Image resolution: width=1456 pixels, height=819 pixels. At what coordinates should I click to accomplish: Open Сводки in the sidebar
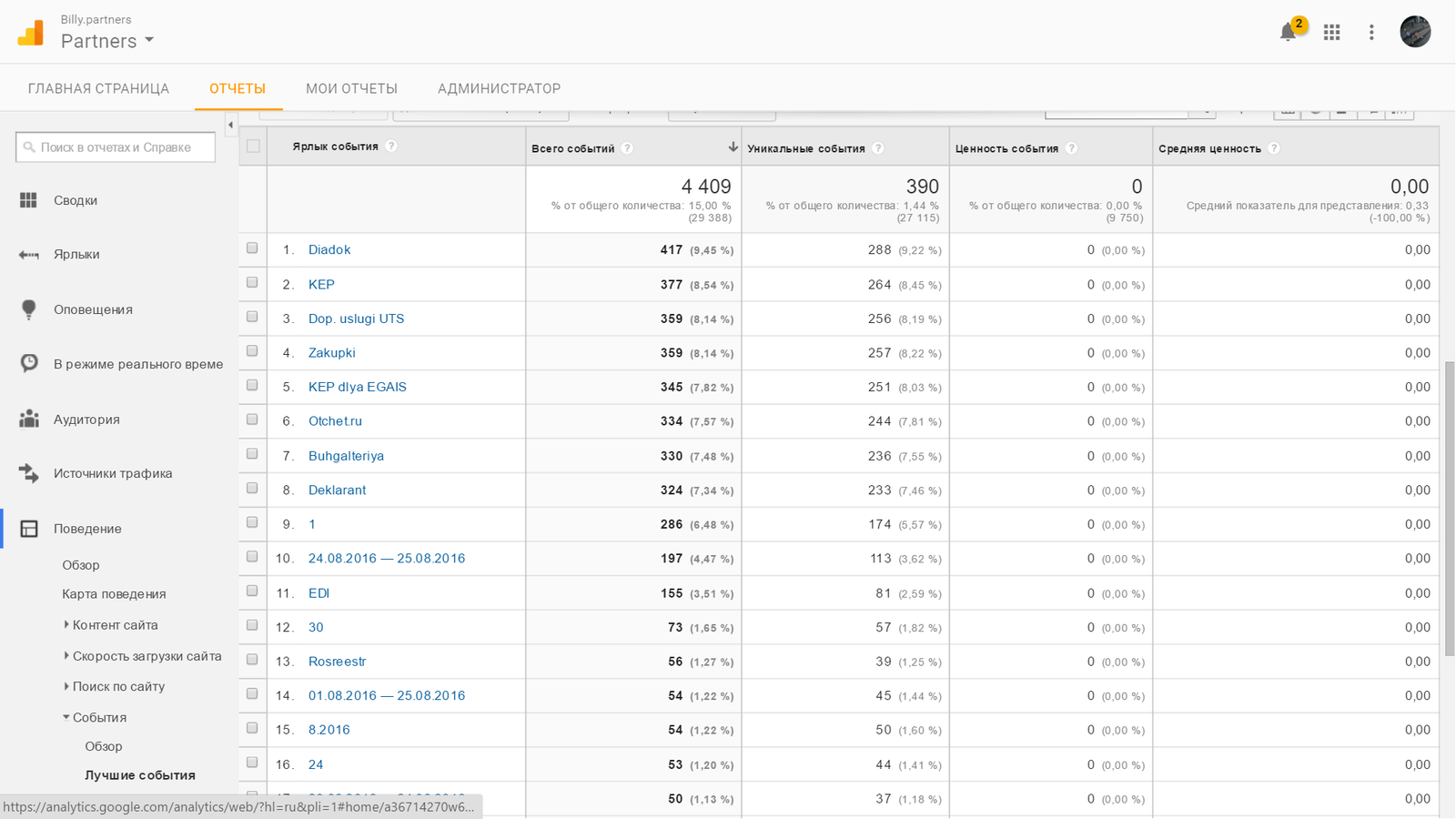pos(76,200)
